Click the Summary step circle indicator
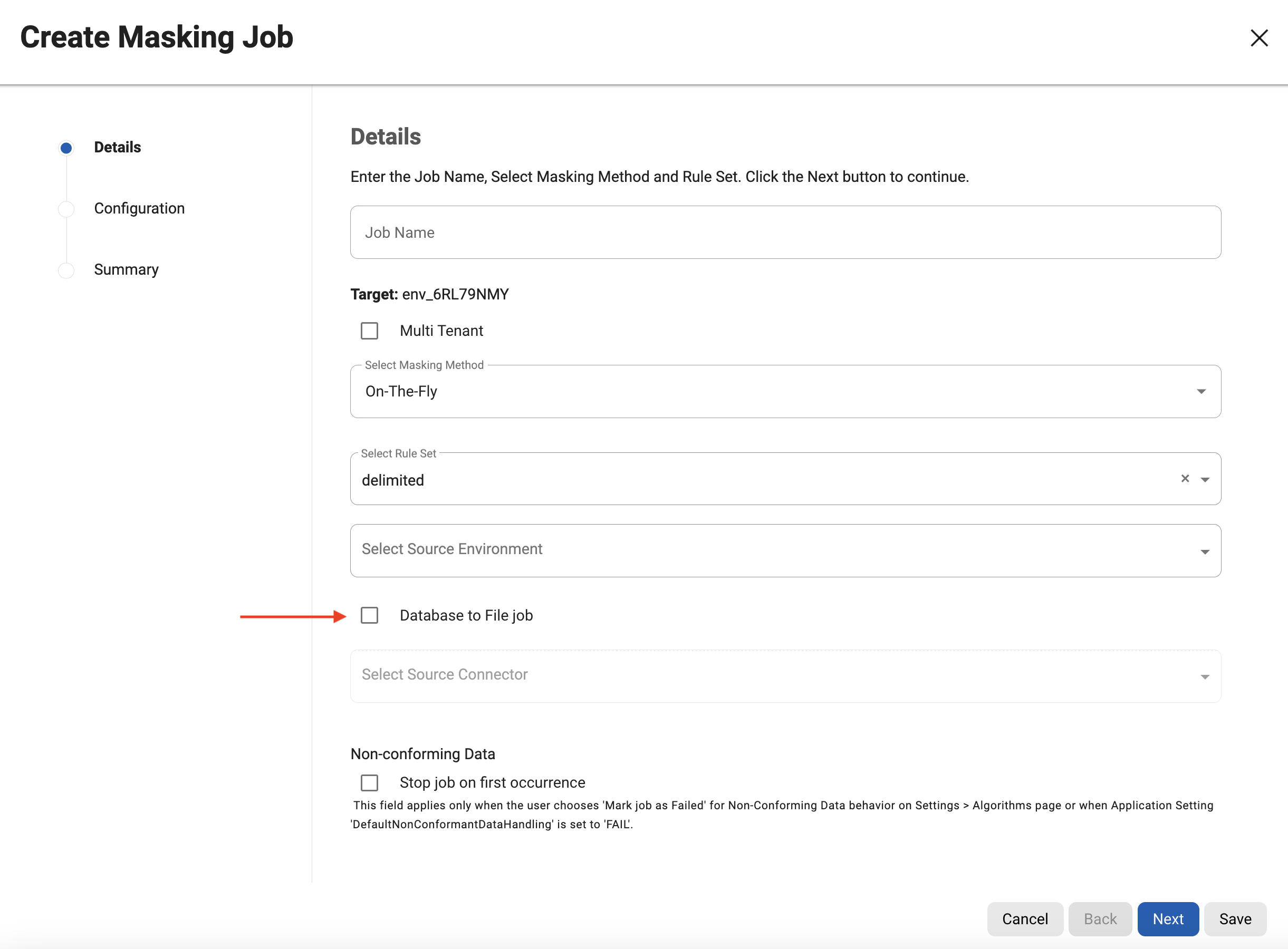The image size is (1288, 949). coord(66,270)
